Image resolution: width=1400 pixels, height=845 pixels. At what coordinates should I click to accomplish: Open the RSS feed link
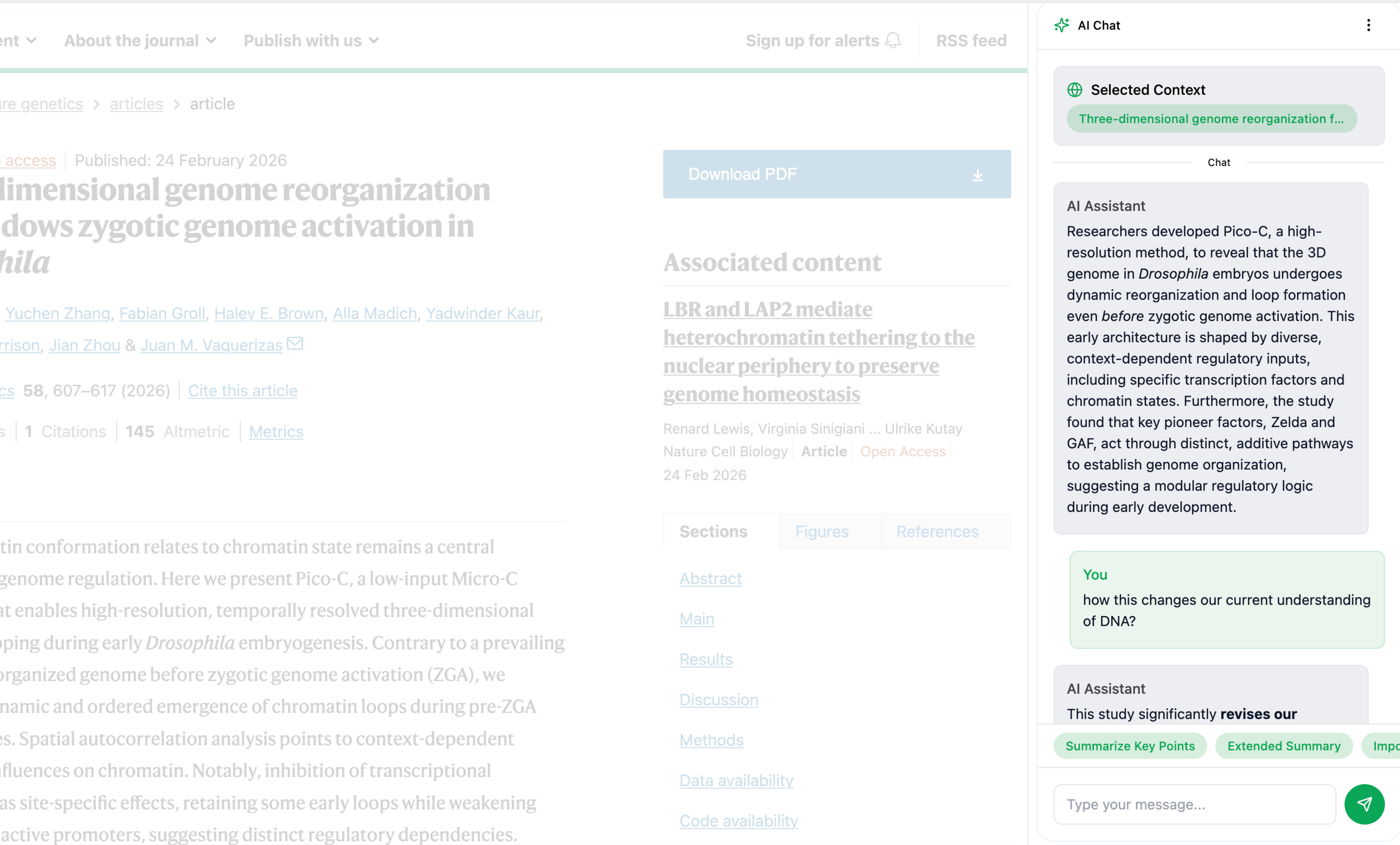tap(971, 41)
